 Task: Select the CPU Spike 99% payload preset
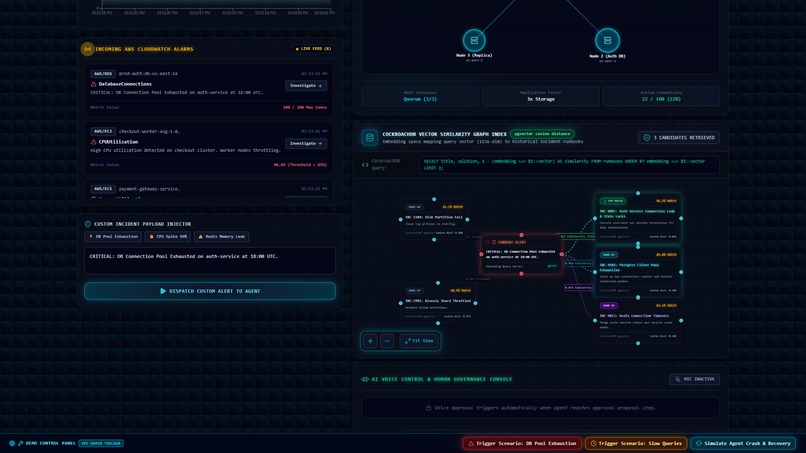point(168,237)
